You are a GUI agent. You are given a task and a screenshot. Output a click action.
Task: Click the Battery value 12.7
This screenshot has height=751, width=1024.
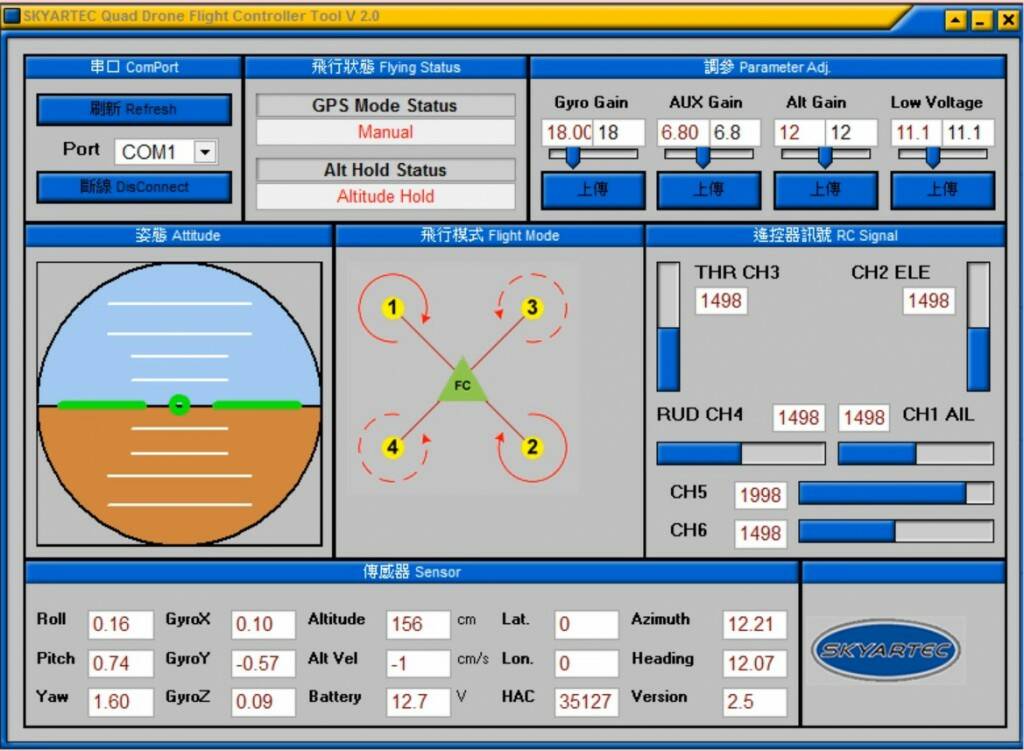[418, 702]
